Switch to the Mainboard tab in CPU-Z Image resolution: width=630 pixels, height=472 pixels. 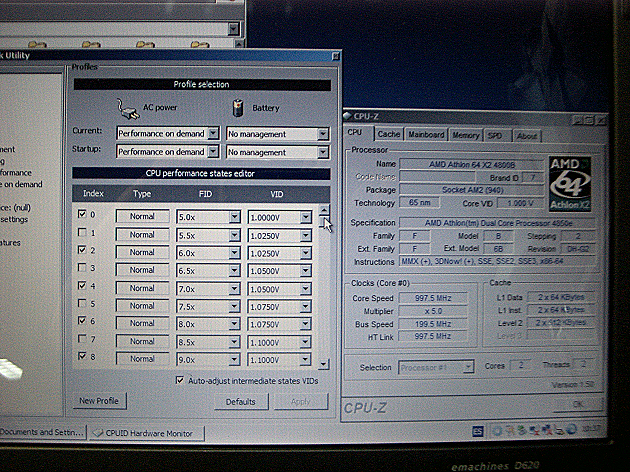pyautogui.click(x=426, y=135)
